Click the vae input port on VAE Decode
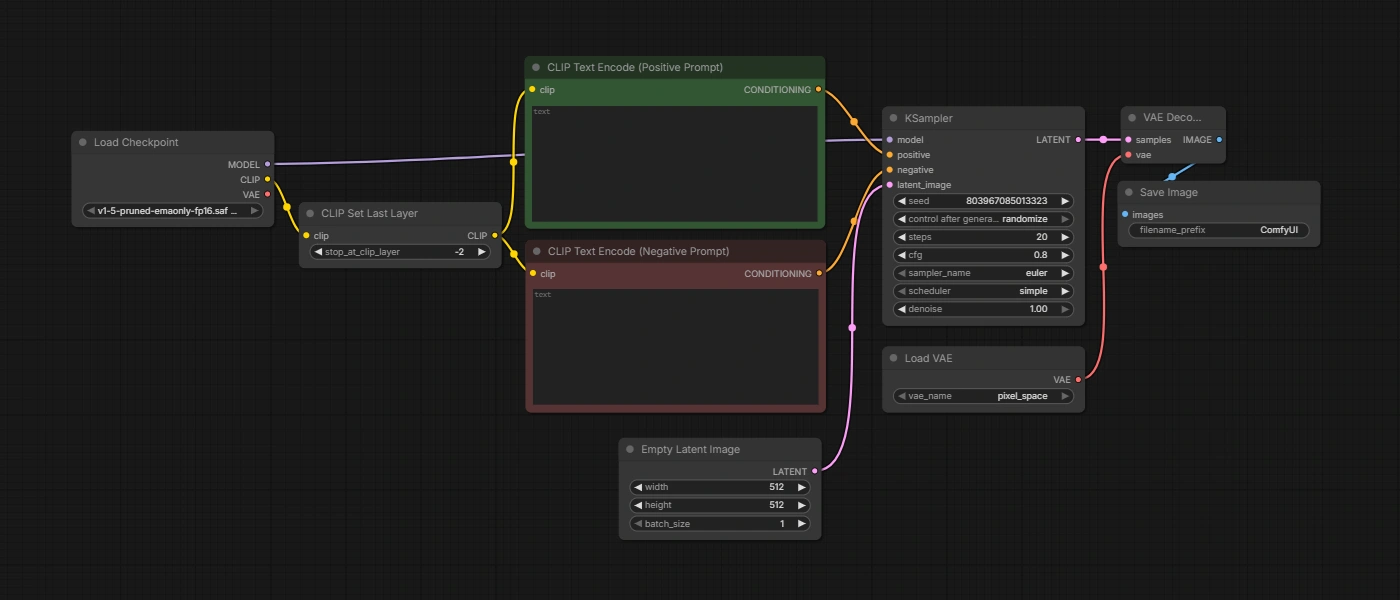 pyautogui.click(x=1128, y=155)
